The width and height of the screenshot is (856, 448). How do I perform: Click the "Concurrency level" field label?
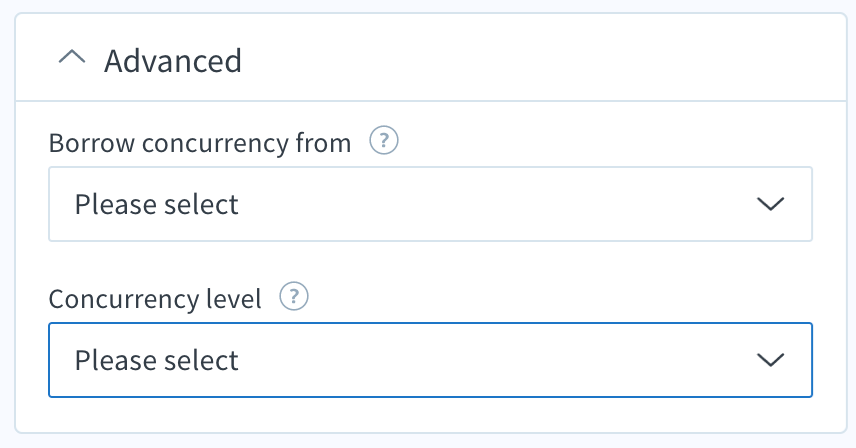coord(155,299)
